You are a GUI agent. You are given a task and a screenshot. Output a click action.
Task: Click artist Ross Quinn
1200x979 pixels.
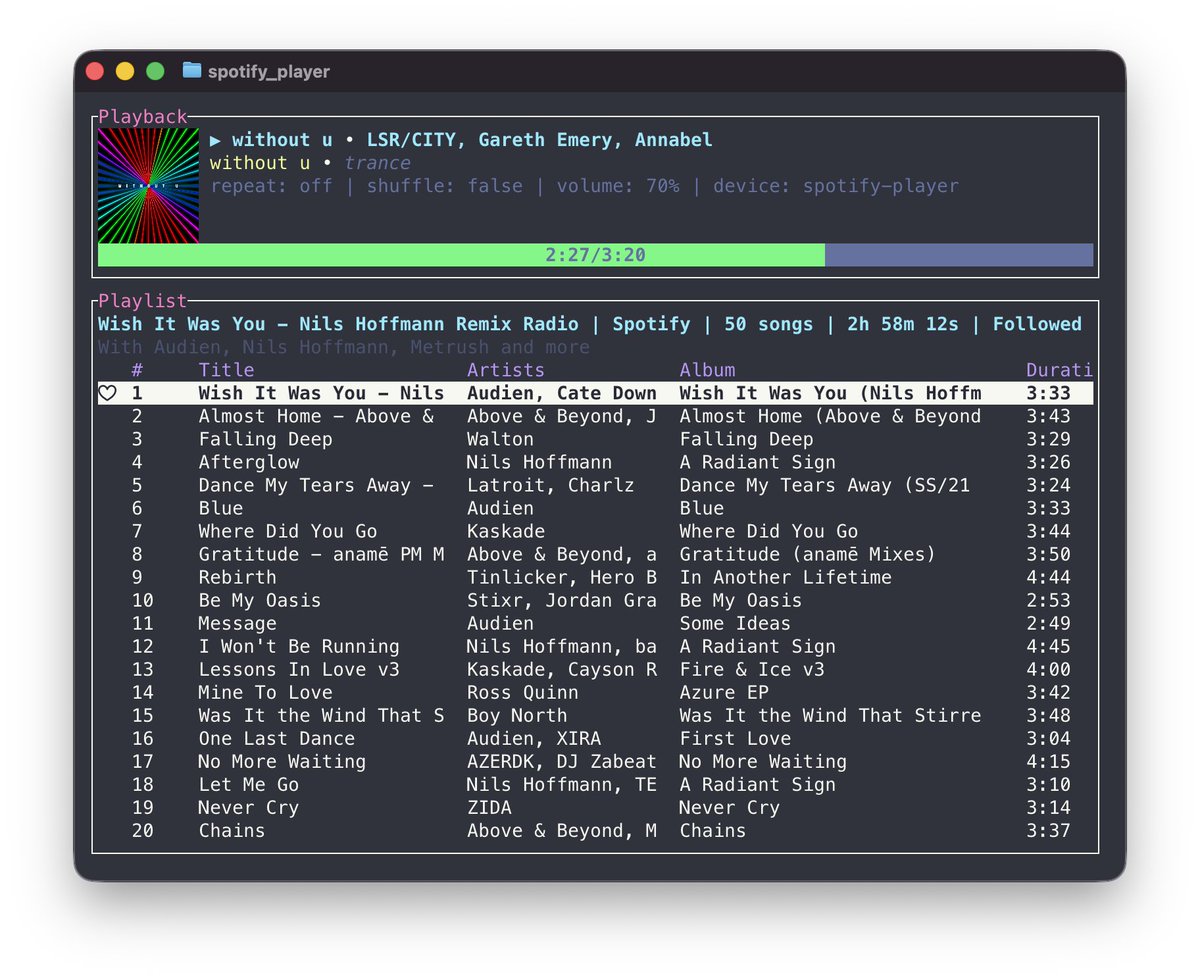point(523,693)
